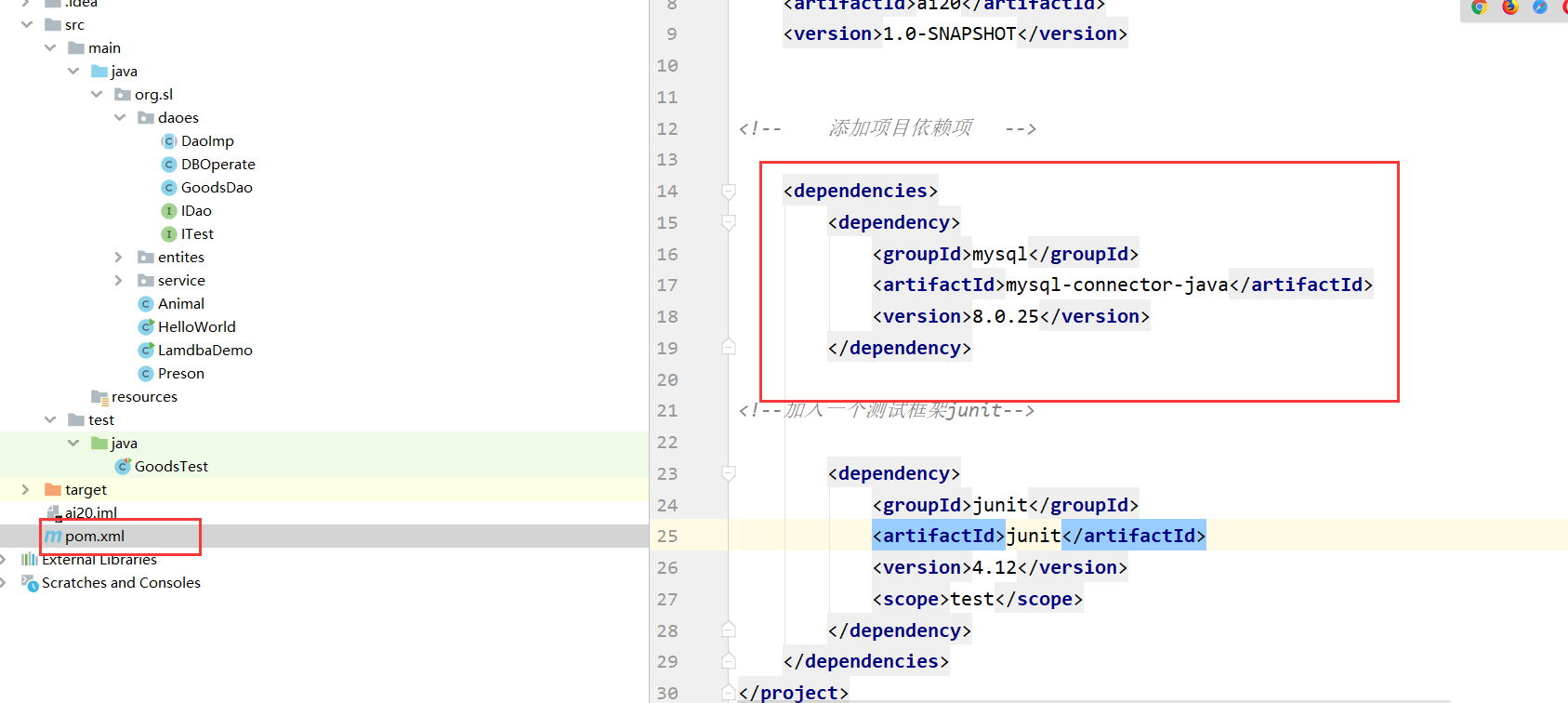Select DBOperate in the project tree
Viewport: 1568px width, 703px height.
point(218,165)
